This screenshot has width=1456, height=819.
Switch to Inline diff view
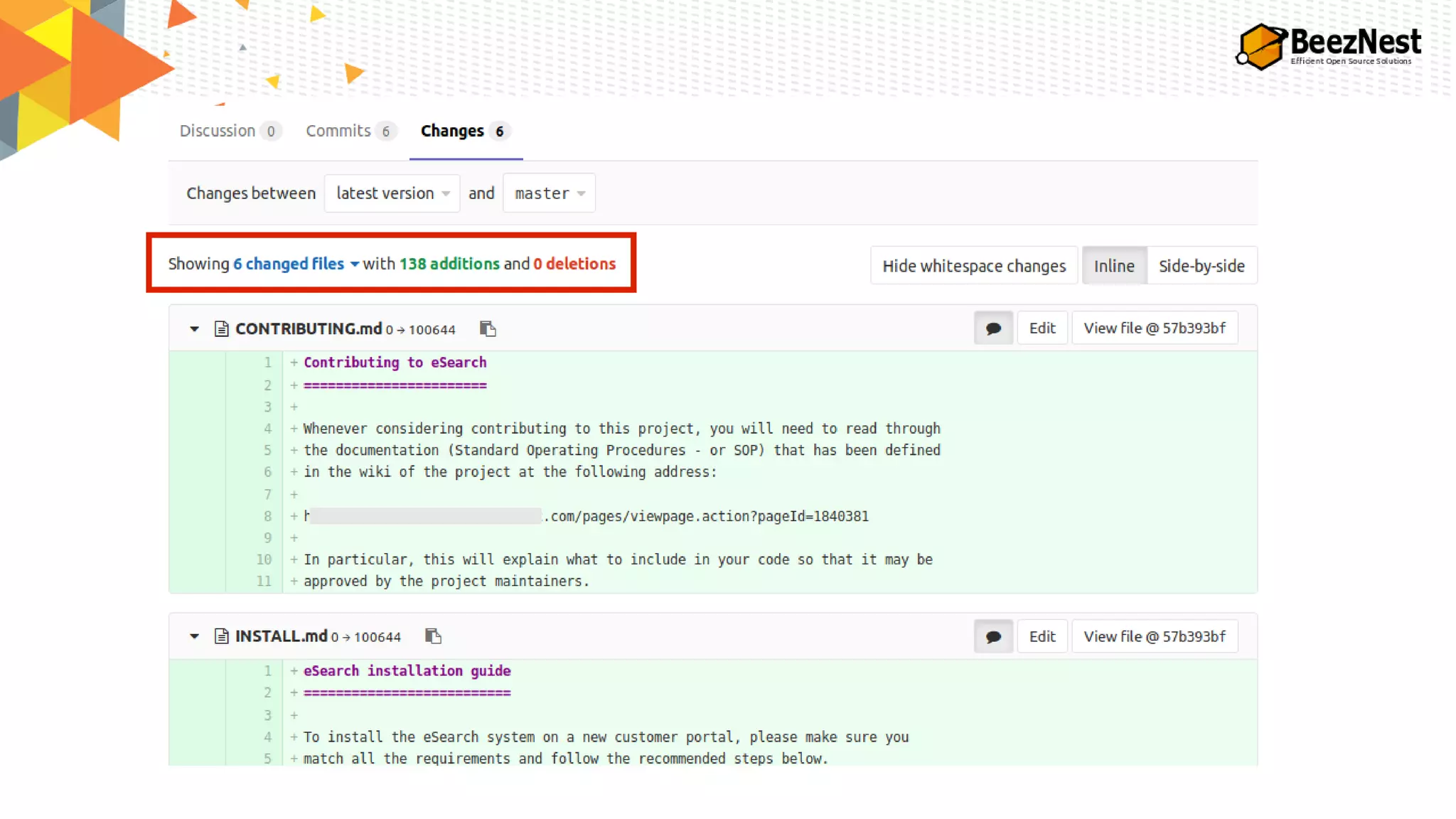tap(1113, 266)
